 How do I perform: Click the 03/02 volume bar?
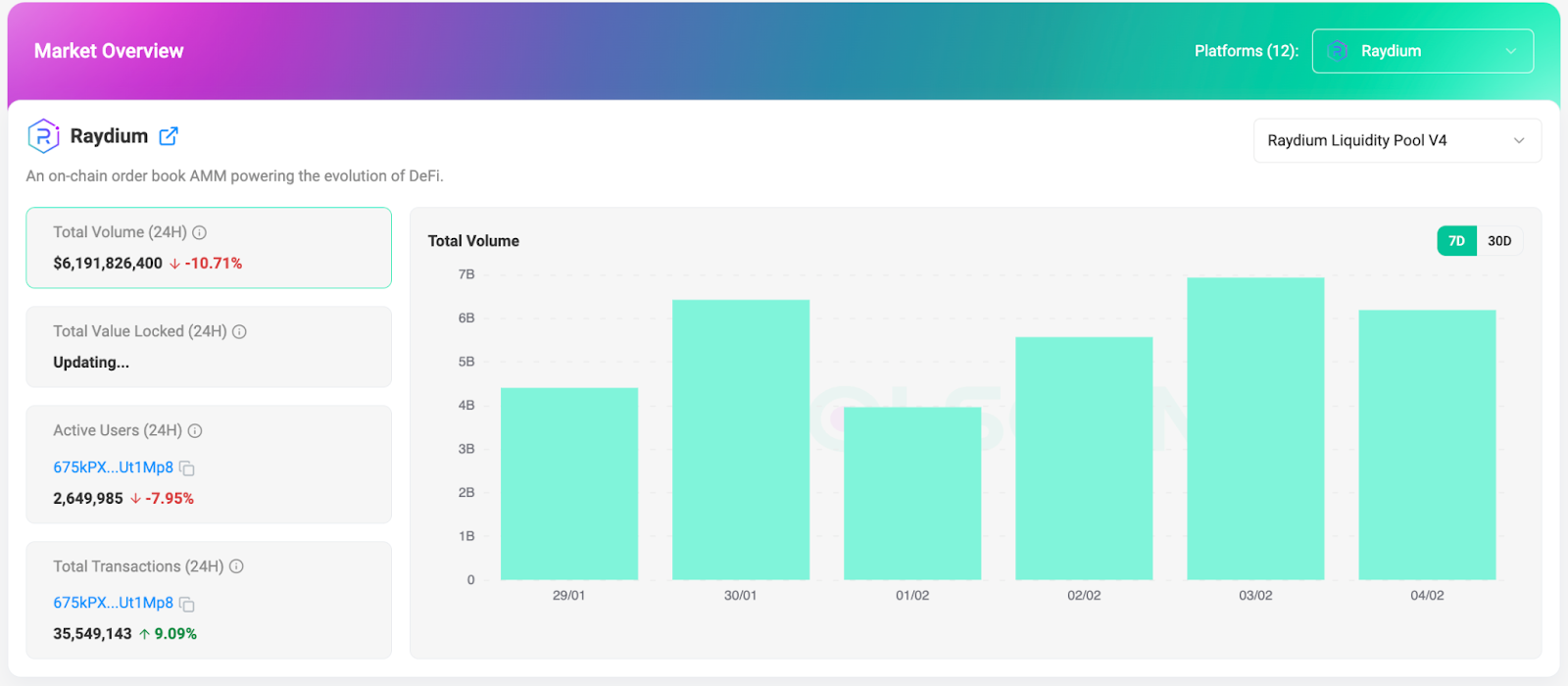pyautogui.click(x=1255, y=429)
